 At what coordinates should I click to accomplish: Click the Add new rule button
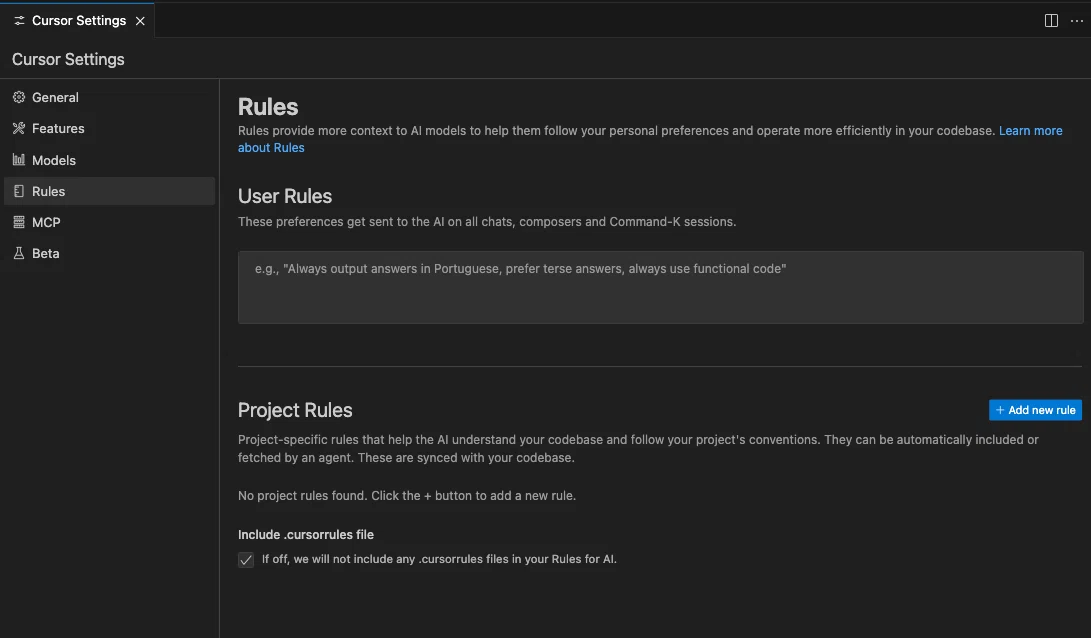[x=1035, y=410]
